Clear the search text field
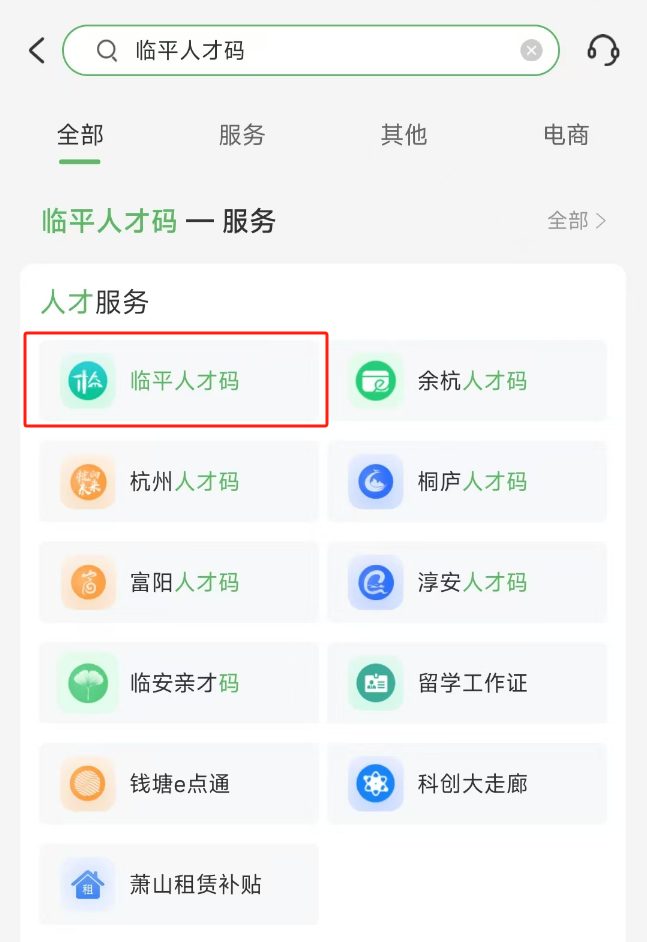Screen dimensions: 647x942 [x=531, y=50]
